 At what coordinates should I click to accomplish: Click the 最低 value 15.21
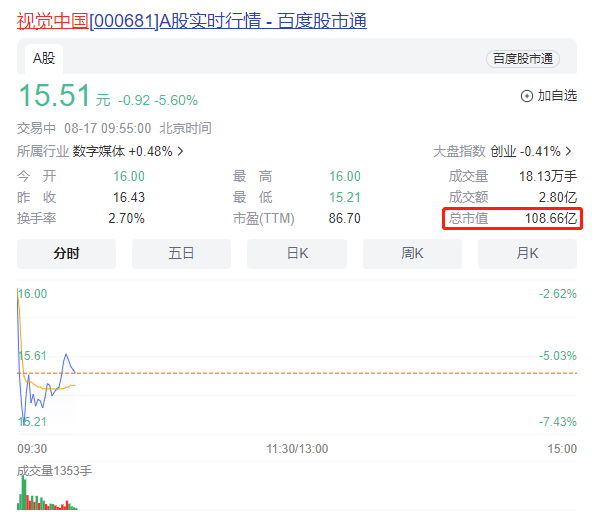(345, 198)
